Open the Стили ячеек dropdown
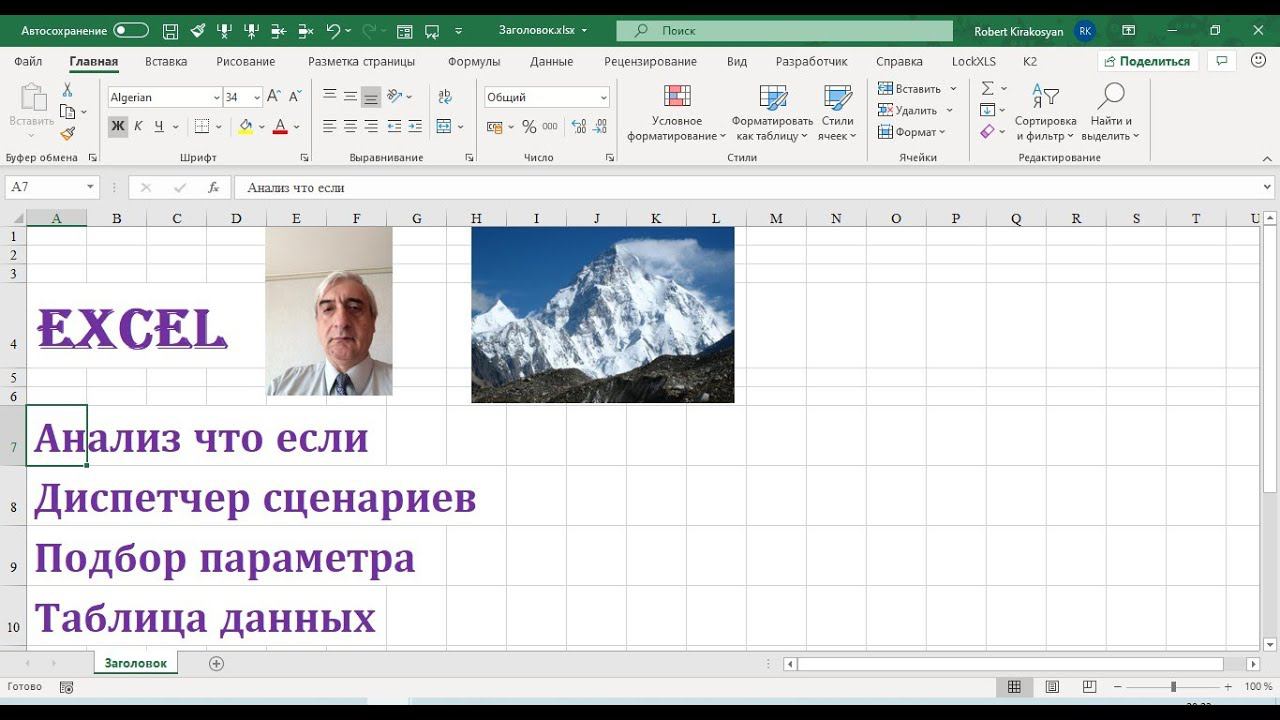Viewport: 1280px width, 720px height. (838, 112)
